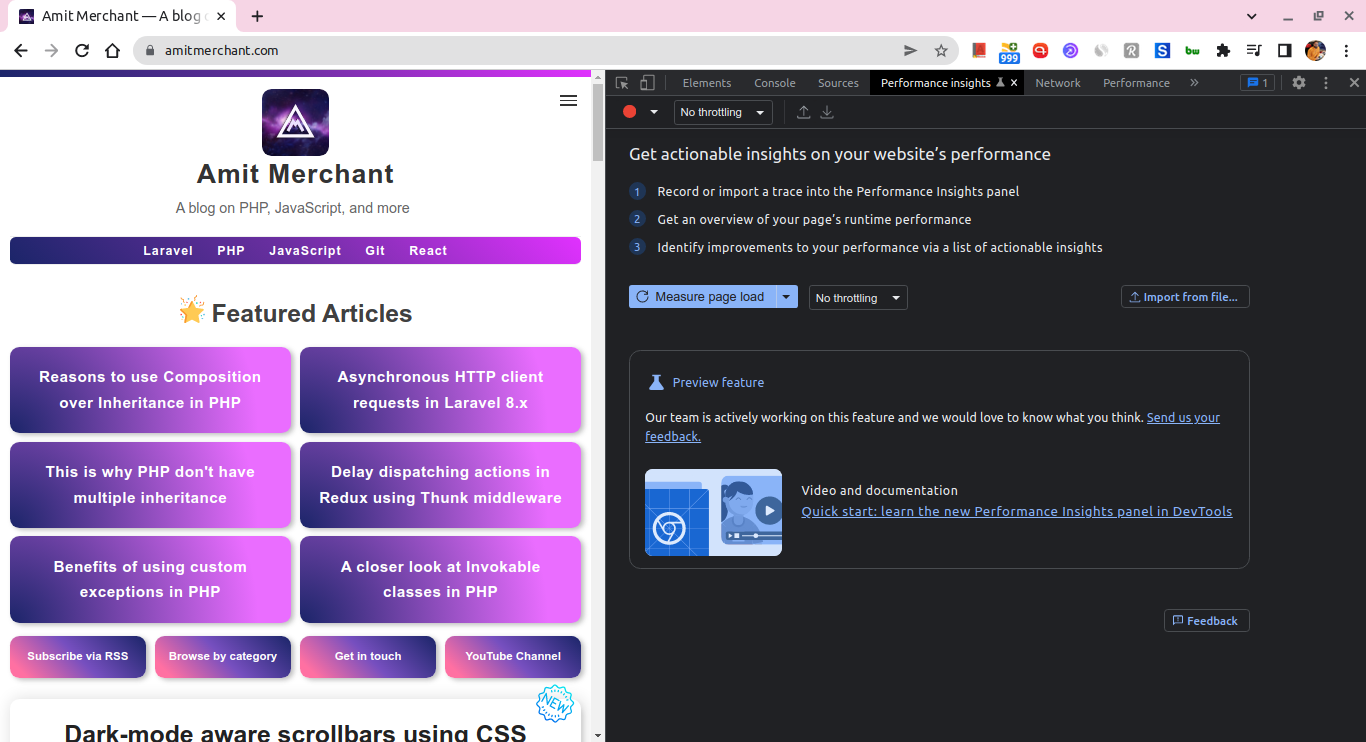
Task: Click the share page arrow icon in address bar
Action: (910, 50)
